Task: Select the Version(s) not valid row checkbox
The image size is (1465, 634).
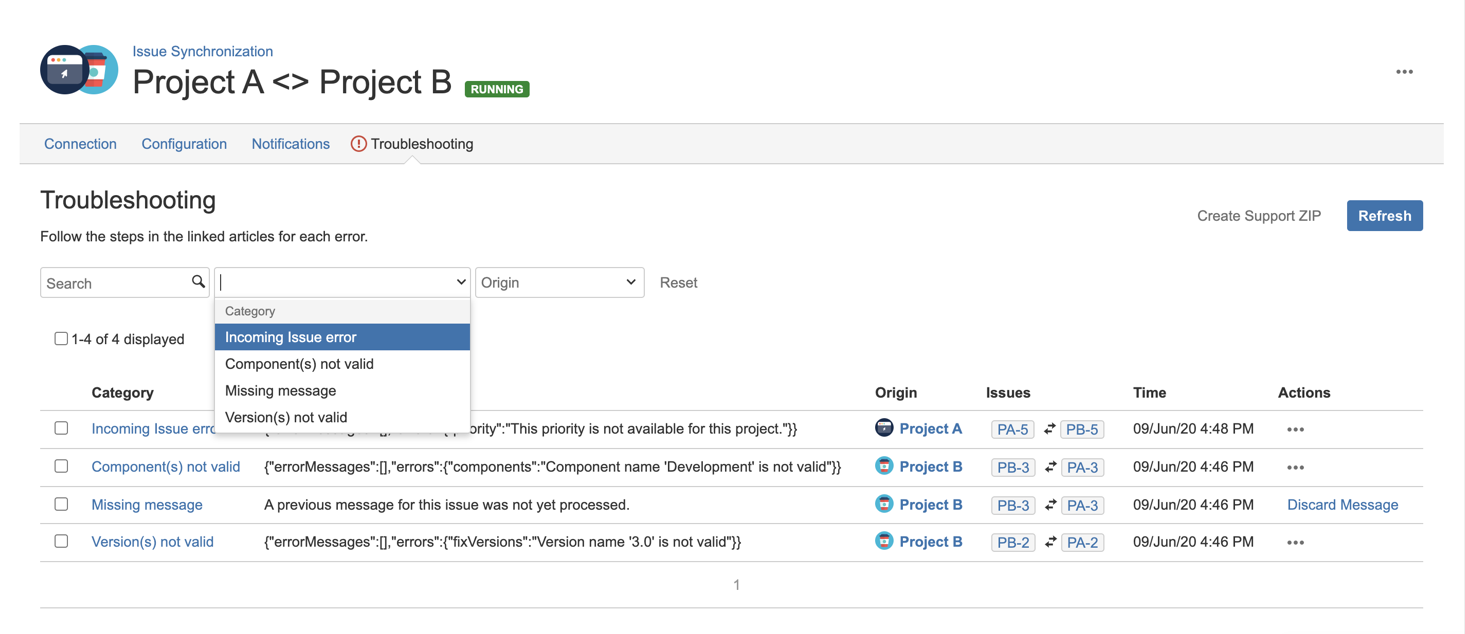Action: click(61, 541)
